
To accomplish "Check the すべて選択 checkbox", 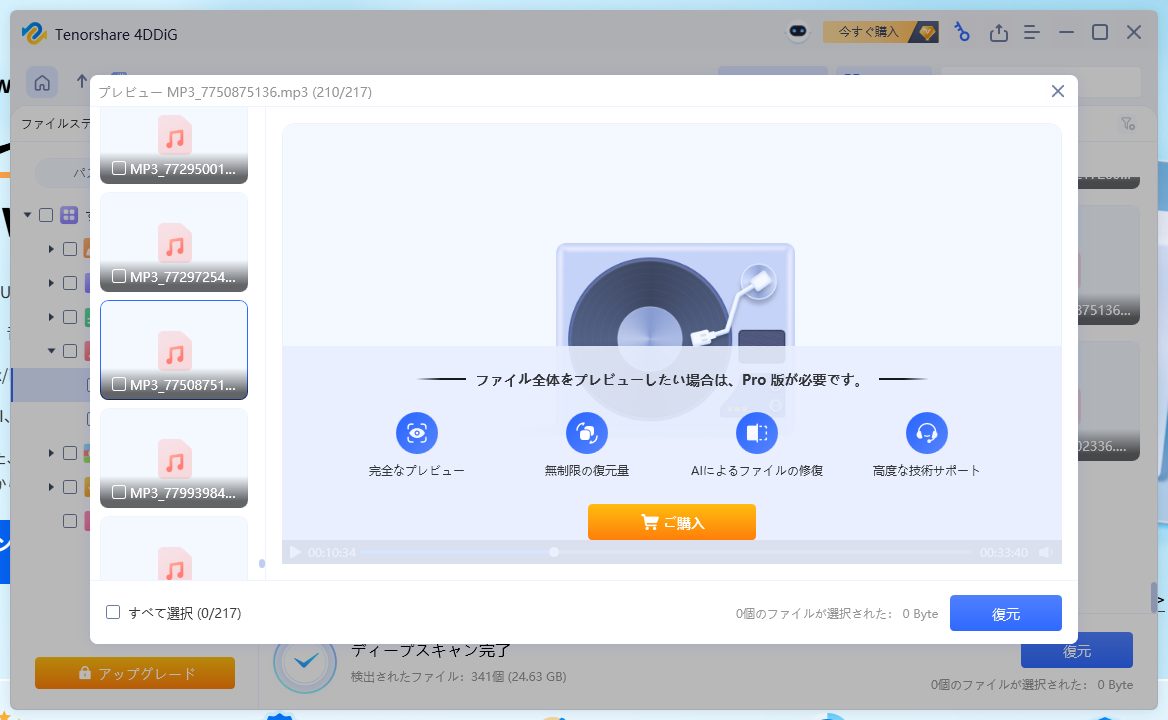I will pyautogui.click(x=113, y=612).
